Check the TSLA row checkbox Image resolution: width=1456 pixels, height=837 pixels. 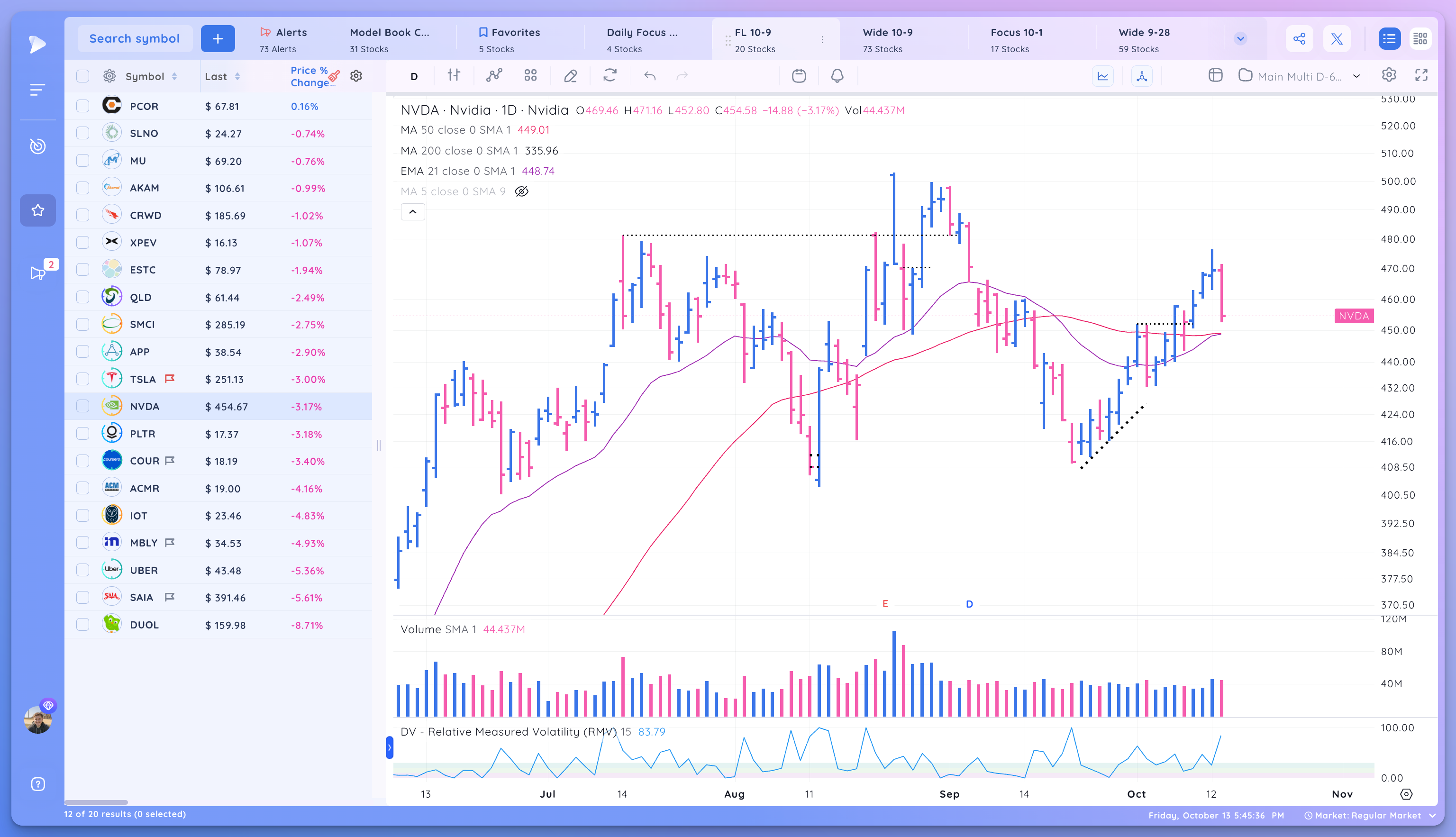point(83,379)
